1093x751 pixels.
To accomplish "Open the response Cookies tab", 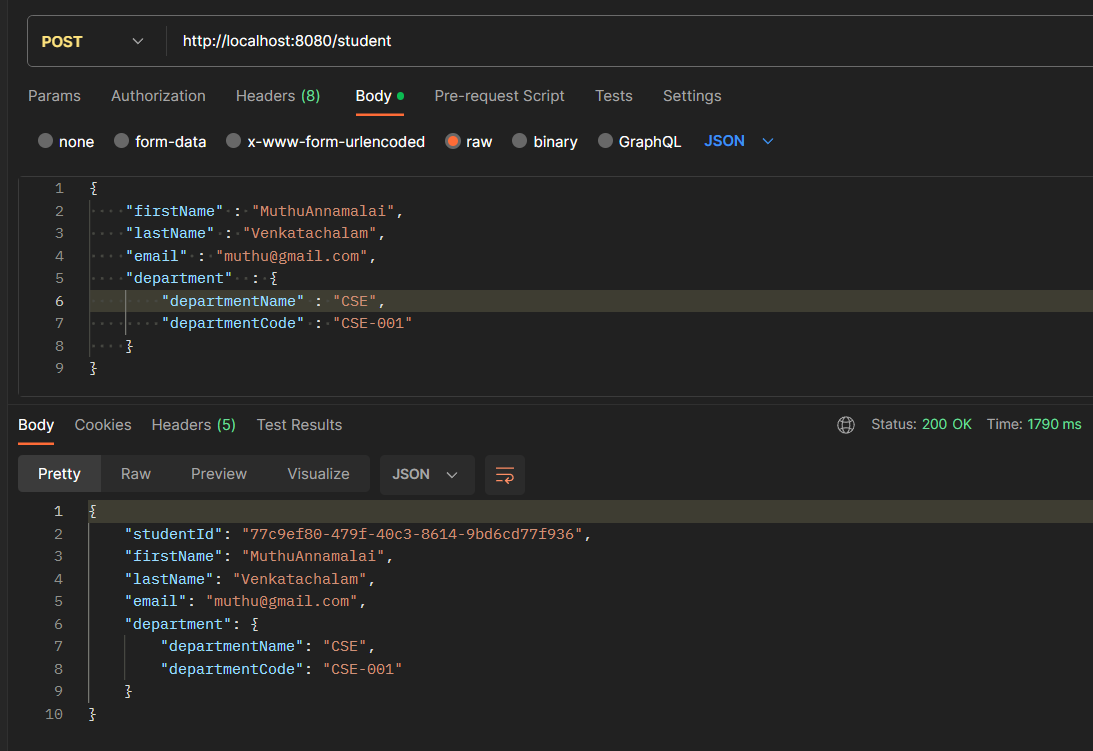I will pos(103,425).
